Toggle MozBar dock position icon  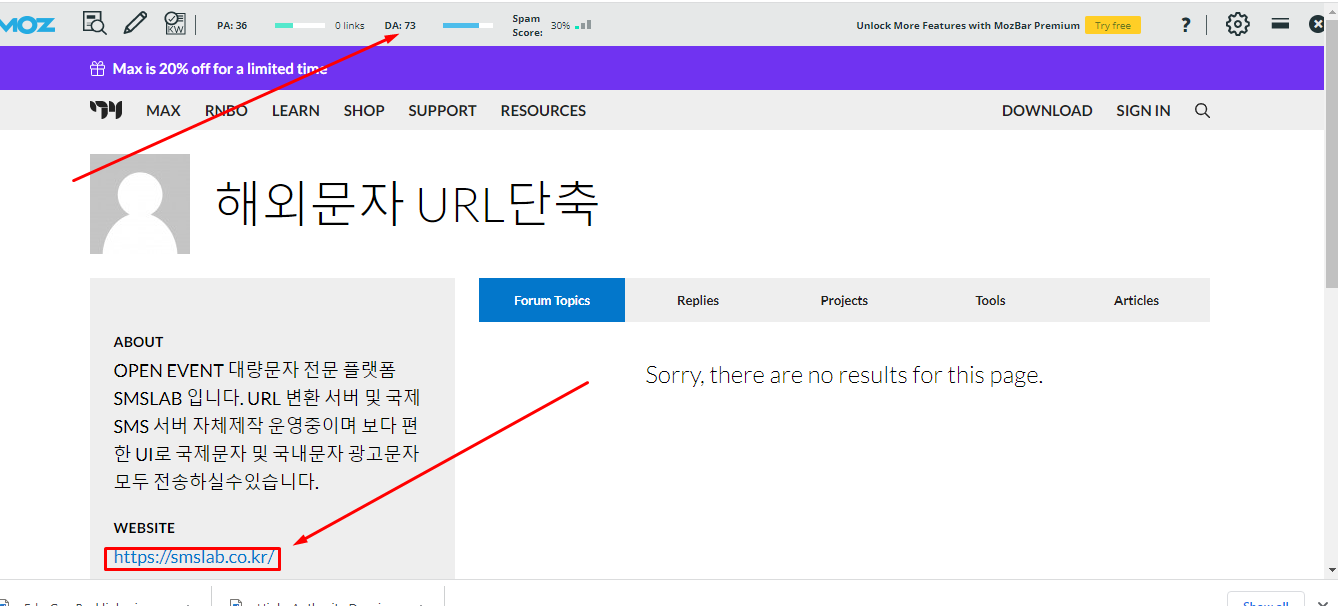click(x=1280, y=23)
